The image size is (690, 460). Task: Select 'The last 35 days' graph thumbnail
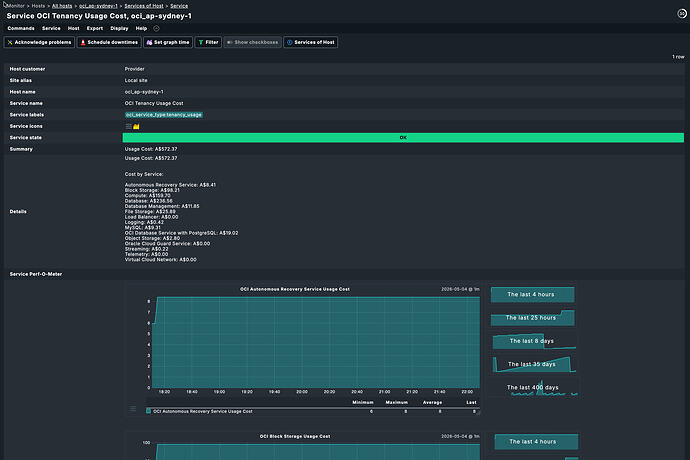tap(533, 364)
